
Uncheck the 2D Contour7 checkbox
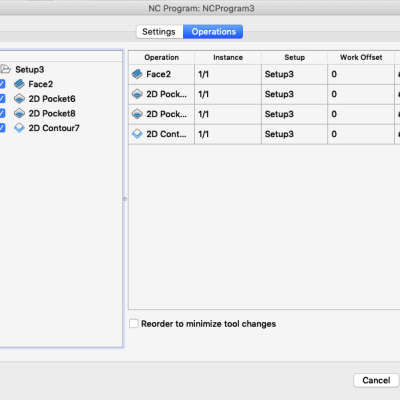(2, 128)
